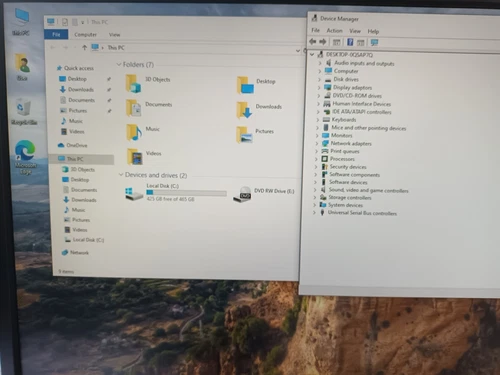Select Security devices in Device Manager
The image size is (500, 375).
point(348,167)
